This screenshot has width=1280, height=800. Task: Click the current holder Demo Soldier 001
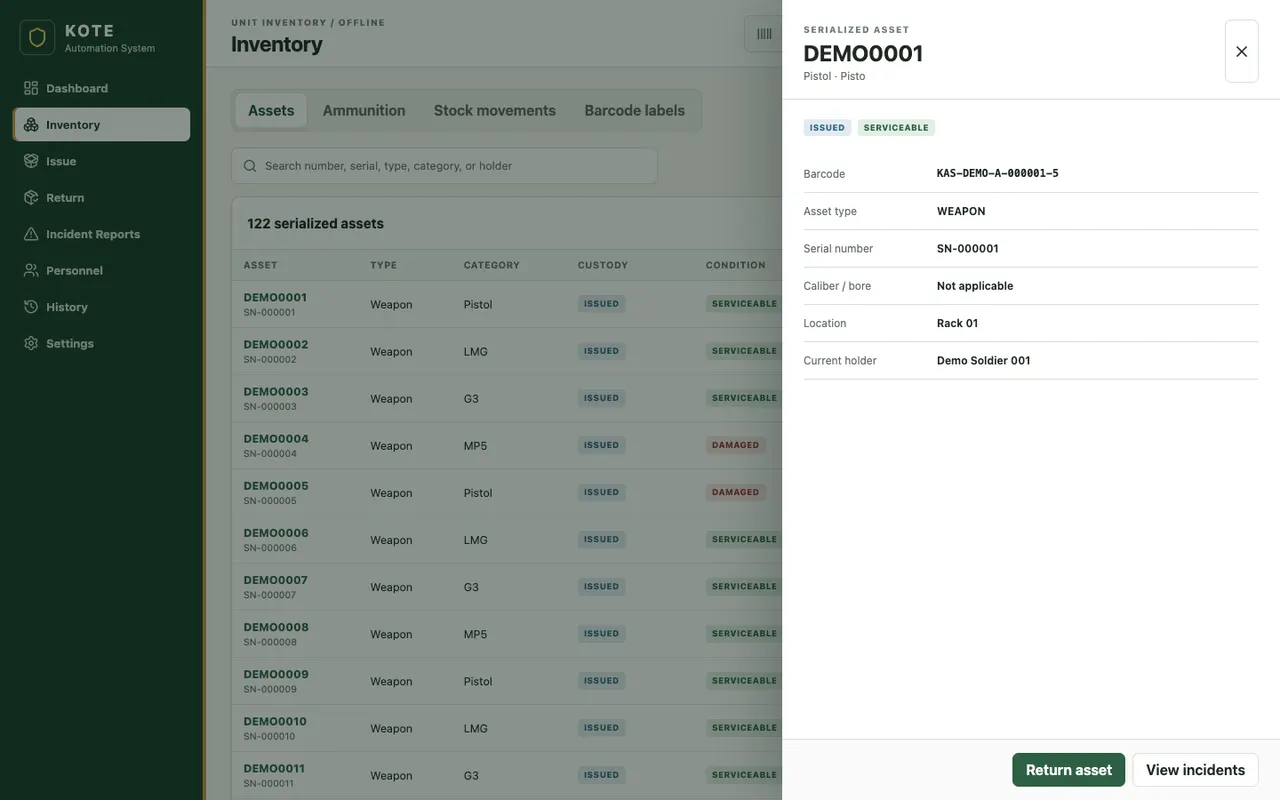click(983, 360)
